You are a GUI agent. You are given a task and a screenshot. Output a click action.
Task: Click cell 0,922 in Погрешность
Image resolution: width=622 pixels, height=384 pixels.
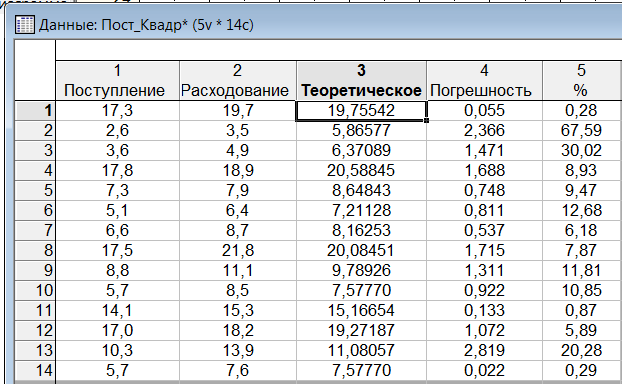[484, 290]
